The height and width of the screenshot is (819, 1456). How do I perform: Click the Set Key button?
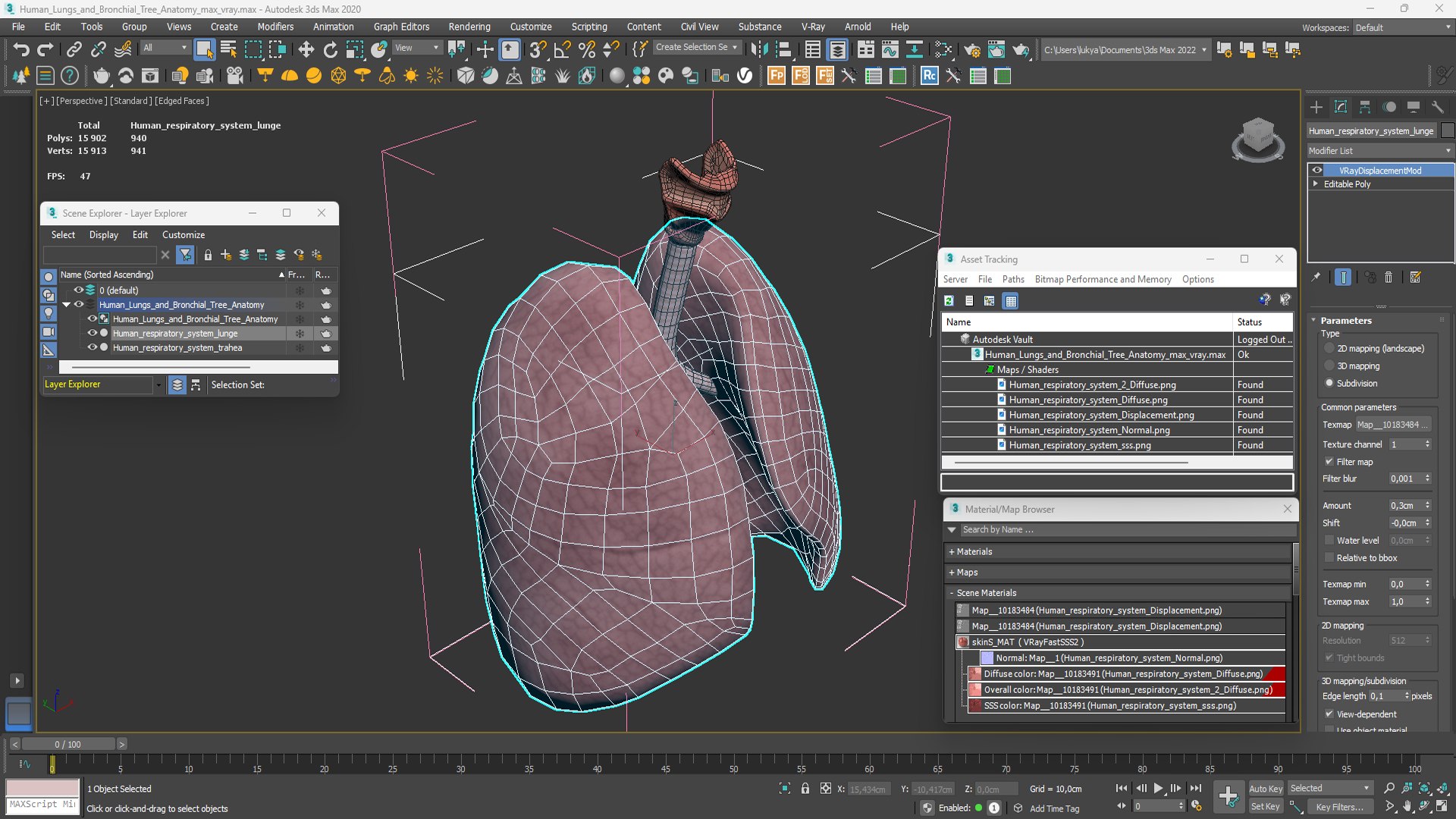pyautogui.click(x=1265, y=807)
